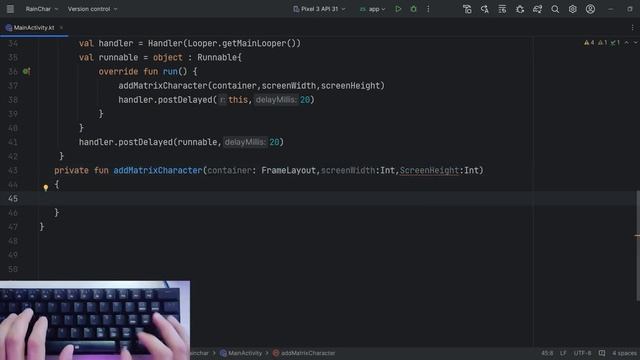Click the MainActivity breadcrumb

[241, 353]
